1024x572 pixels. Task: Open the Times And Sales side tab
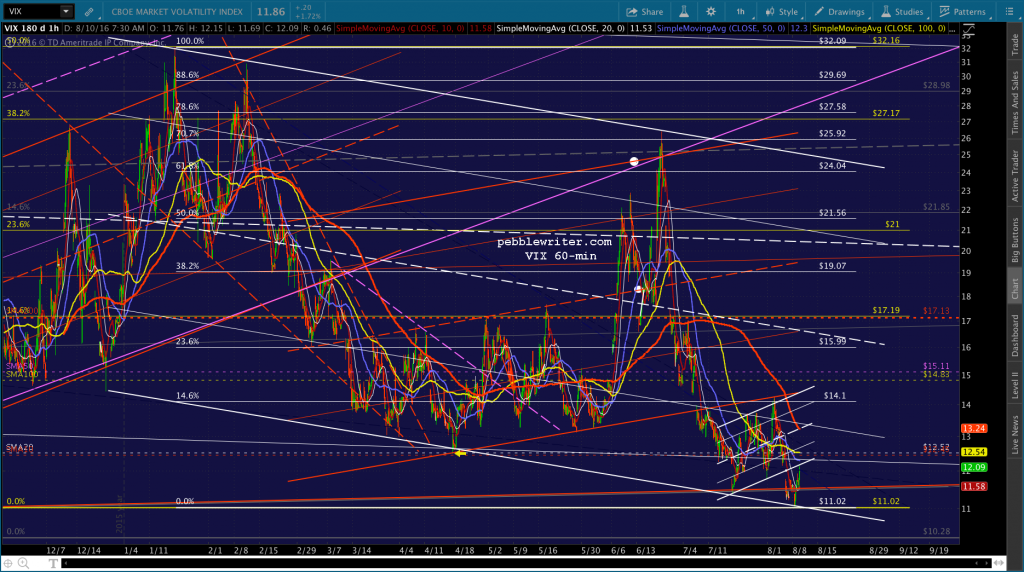(1015, 103)
